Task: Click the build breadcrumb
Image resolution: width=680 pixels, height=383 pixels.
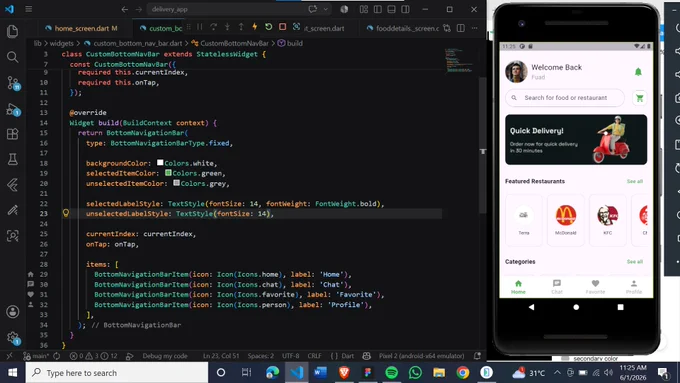Action: pyautogui.click(x=294, y=43)
